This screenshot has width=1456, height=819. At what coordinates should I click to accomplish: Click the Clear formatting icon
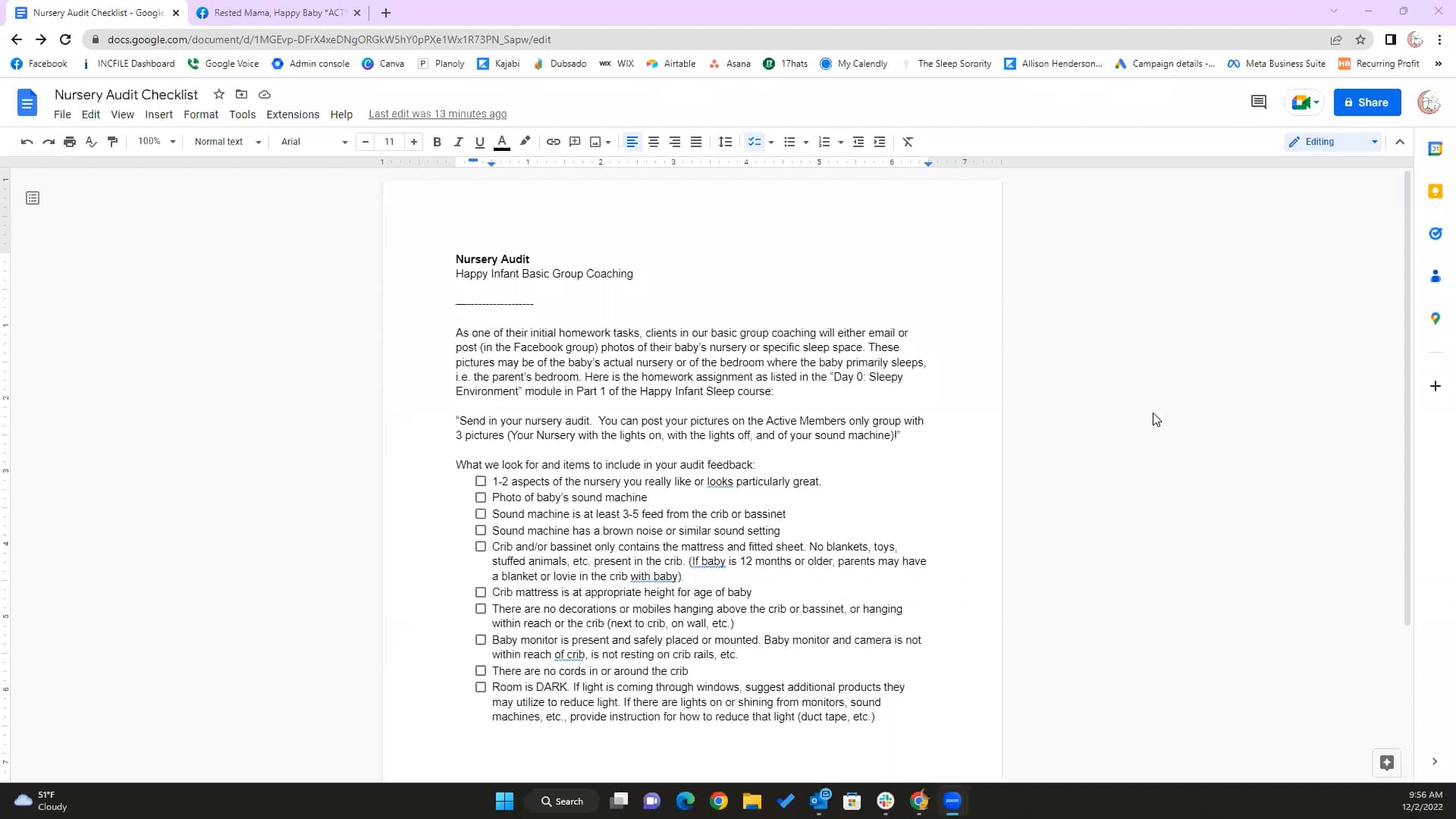click(x=908, y=142)
